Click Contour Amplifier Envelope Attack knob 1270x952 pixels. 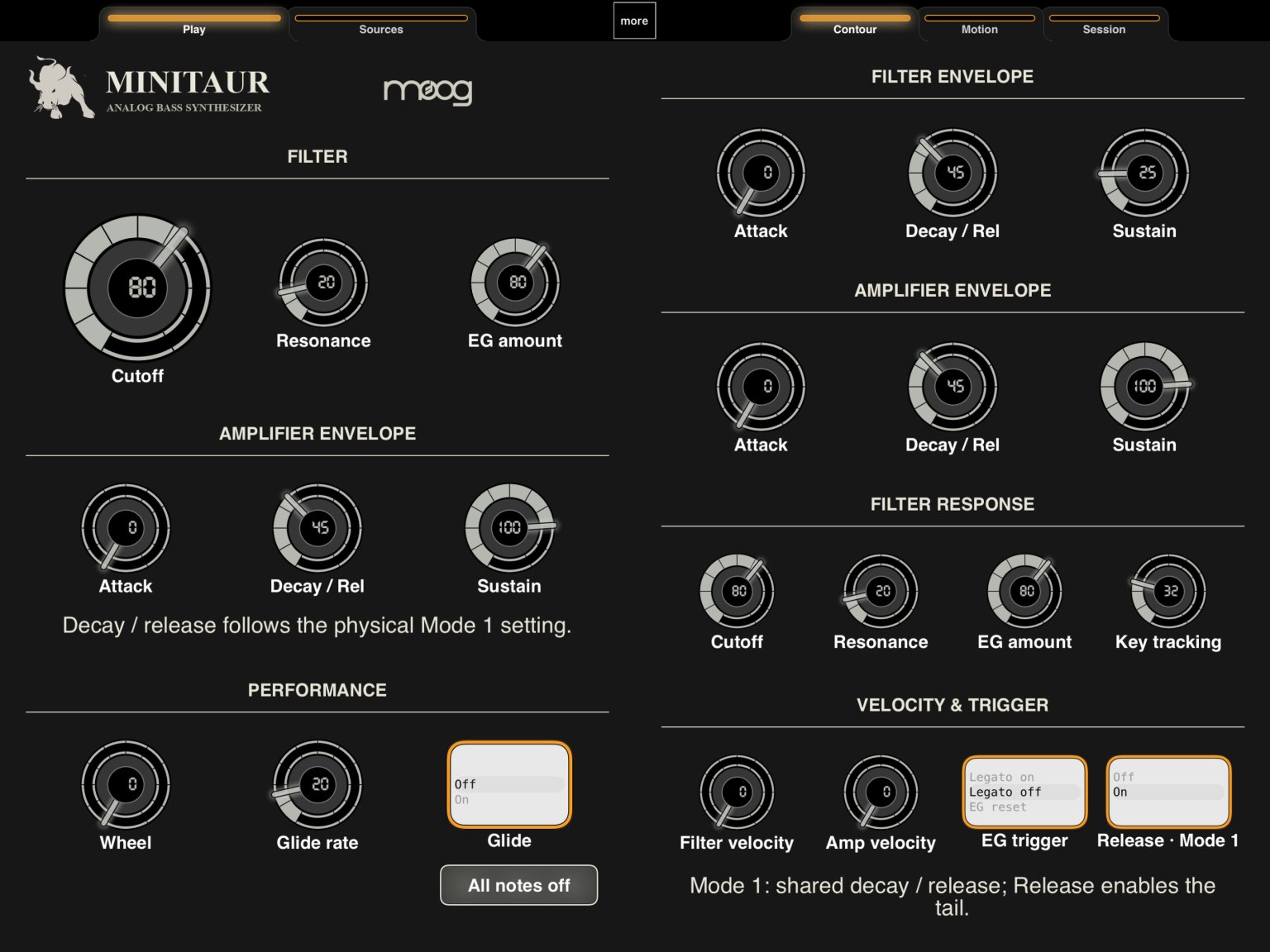tap(761, 387)
